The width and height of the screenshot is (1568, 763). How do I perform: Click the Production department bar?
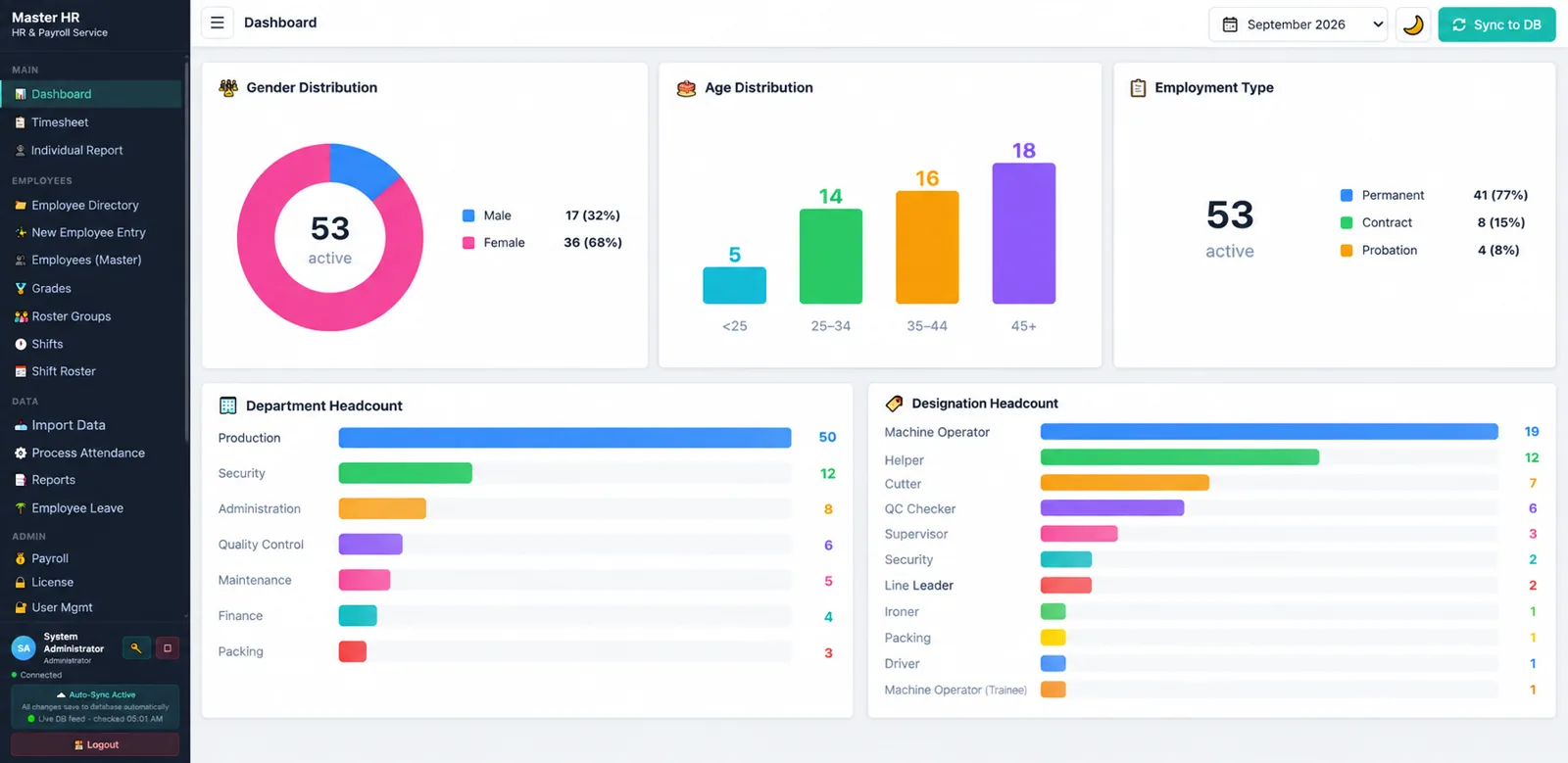click(564, 438)
